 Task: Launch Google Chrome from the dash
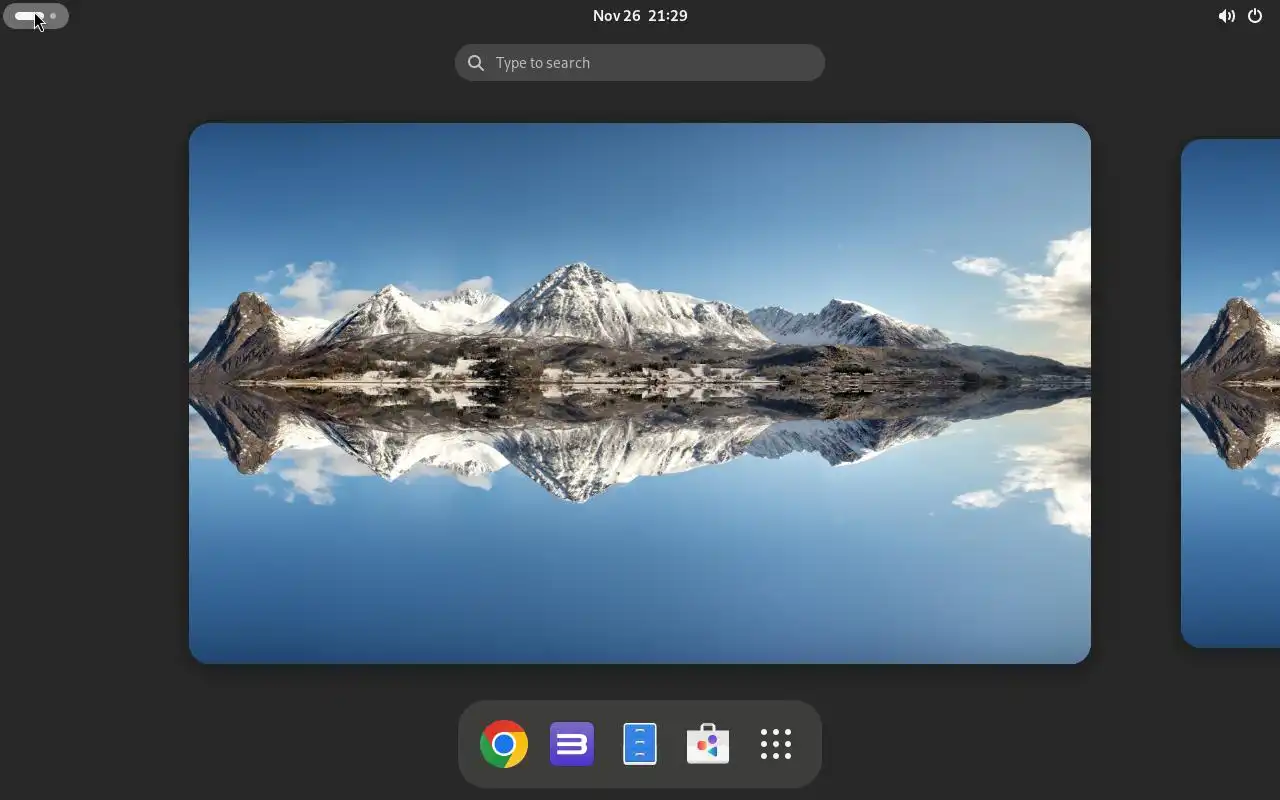(x=504, y=744)
